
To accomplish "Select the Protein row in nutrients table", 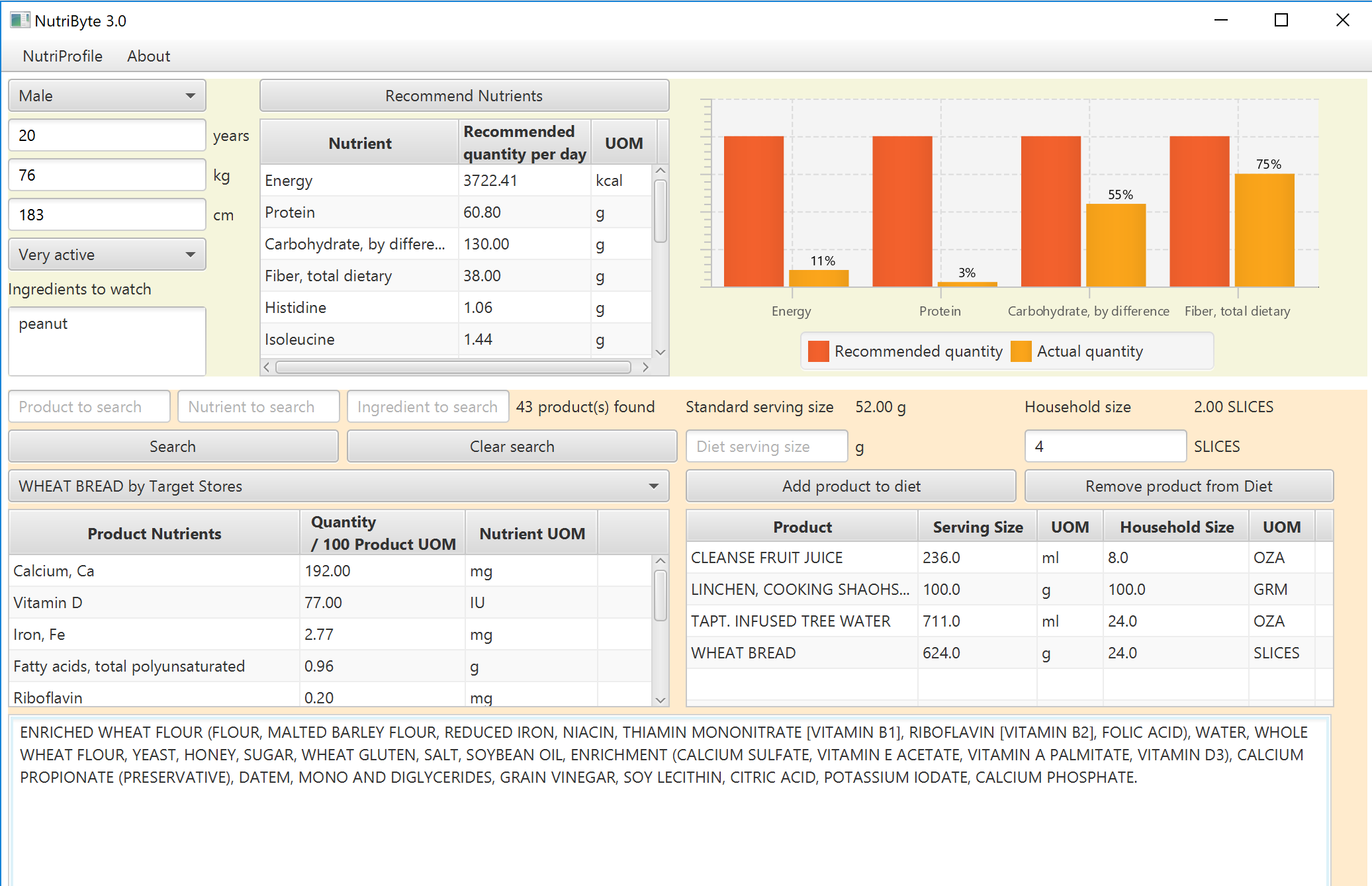I will [456, 212].
